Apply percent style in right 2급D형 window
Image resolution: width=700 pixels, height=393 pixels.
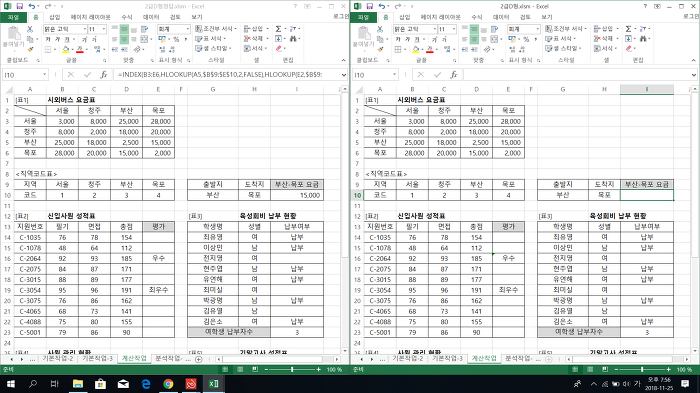point(526,39)
